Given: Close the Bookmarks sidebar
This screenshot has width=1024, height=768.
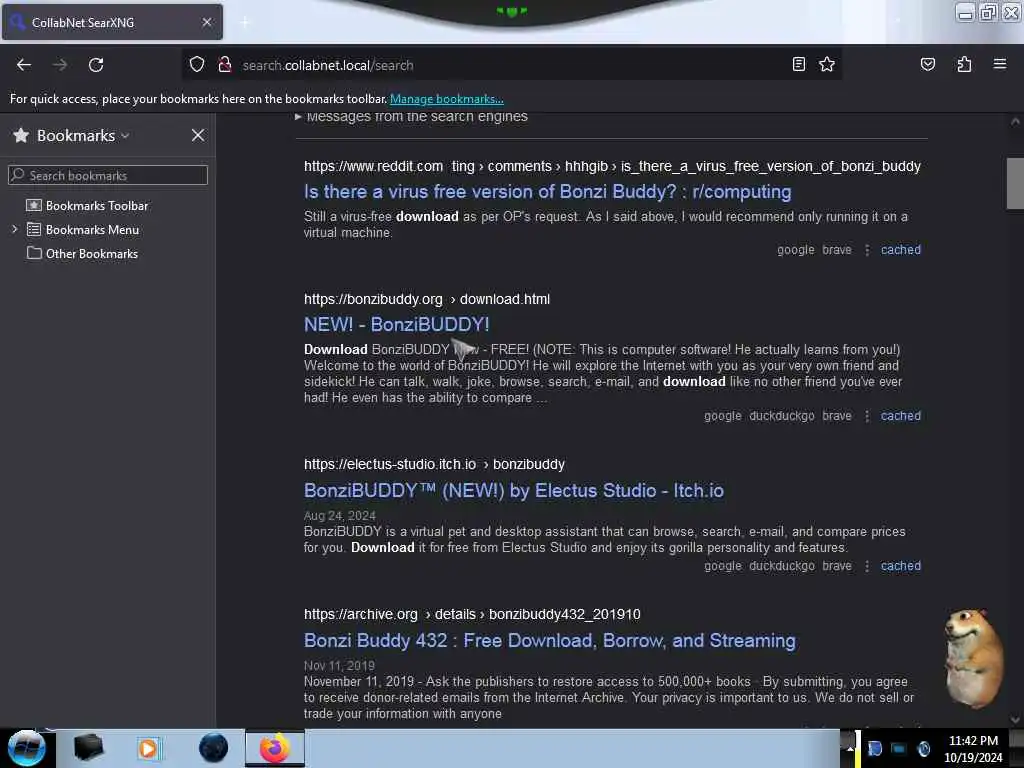Looking at the screenshot, I should click(198, 135).
